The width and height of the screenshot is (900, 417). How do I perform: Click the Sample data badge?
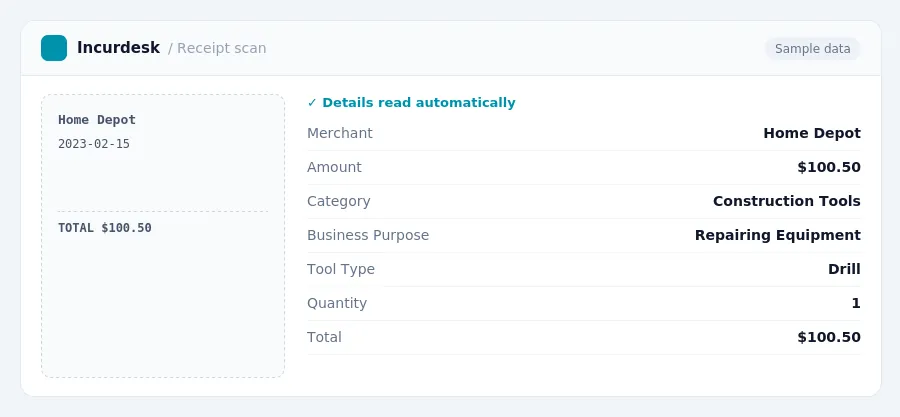coord(812,49)
